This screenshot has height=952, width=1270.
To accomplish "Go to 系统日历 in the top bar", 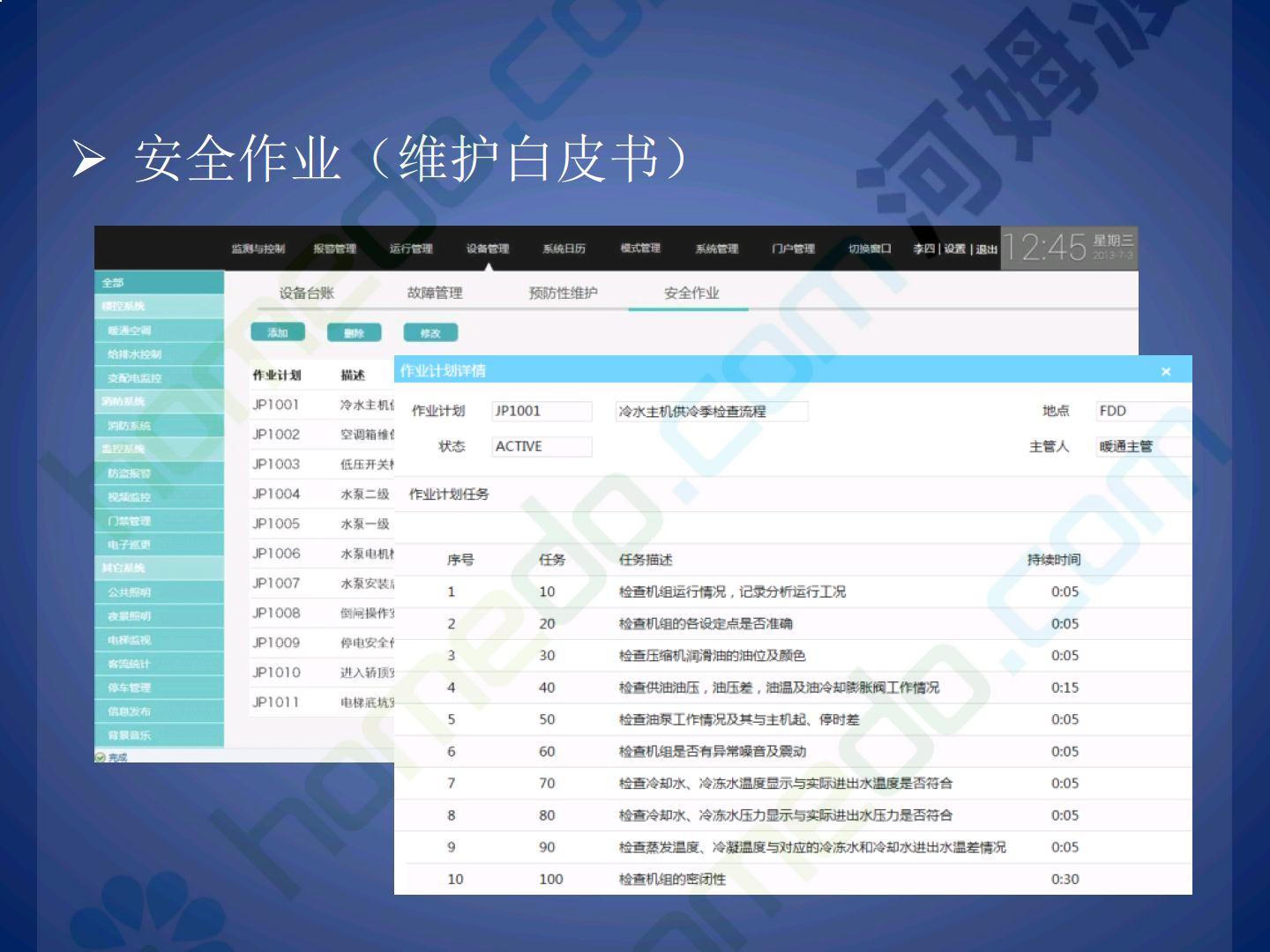I will click(x=564, y=249).
